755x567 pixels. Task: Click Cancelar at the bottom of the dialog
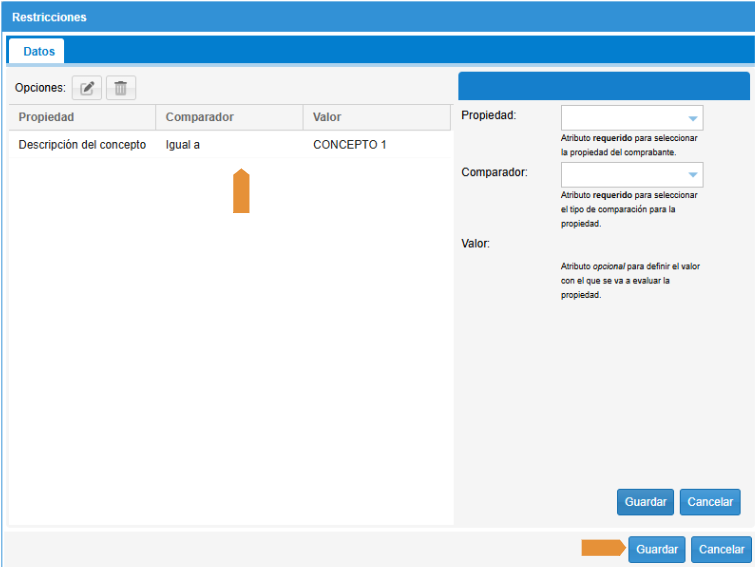tap(720, 549)
